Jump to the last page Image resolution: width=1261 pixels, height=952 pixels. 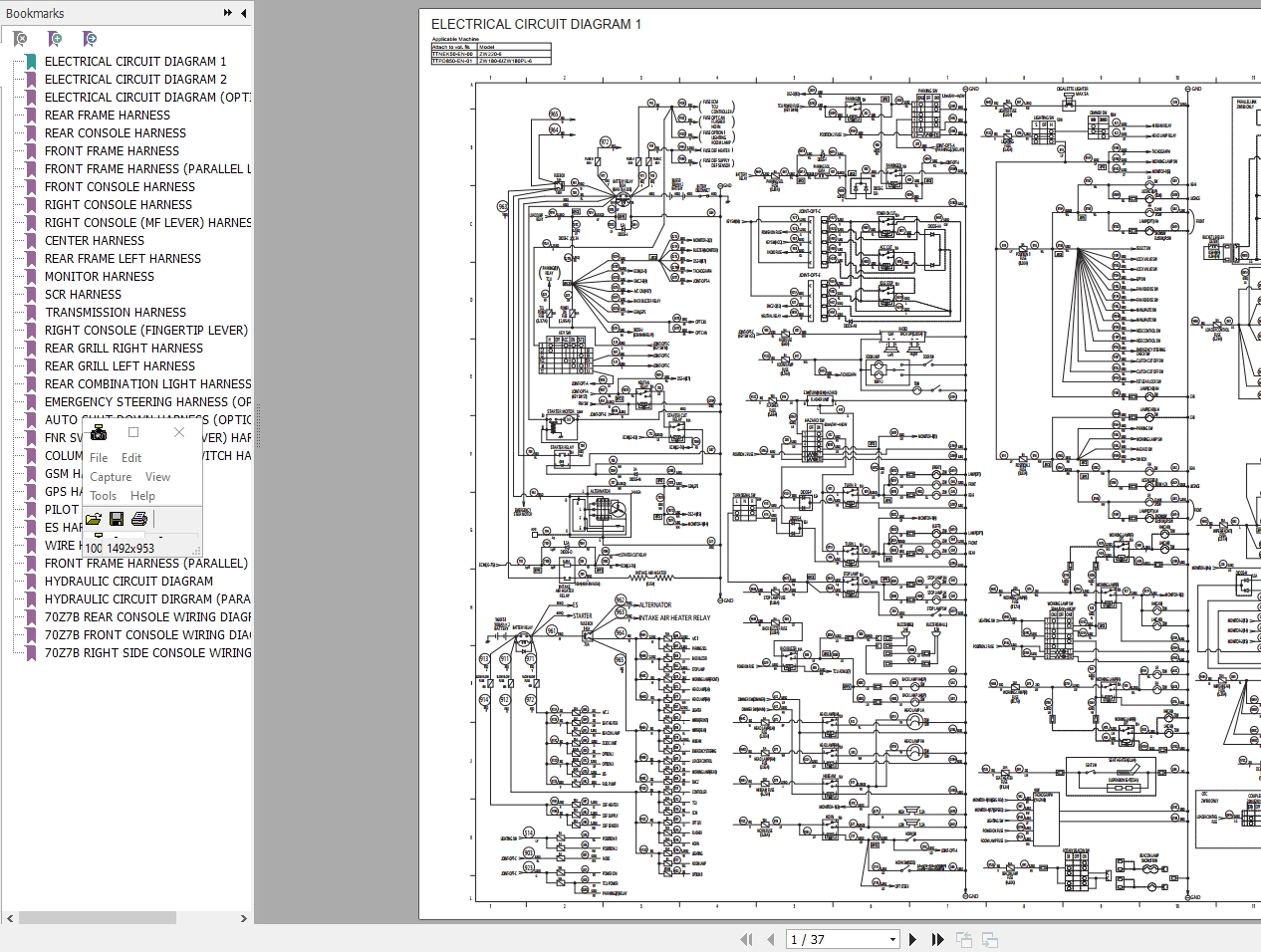click(x=937, y=939)
